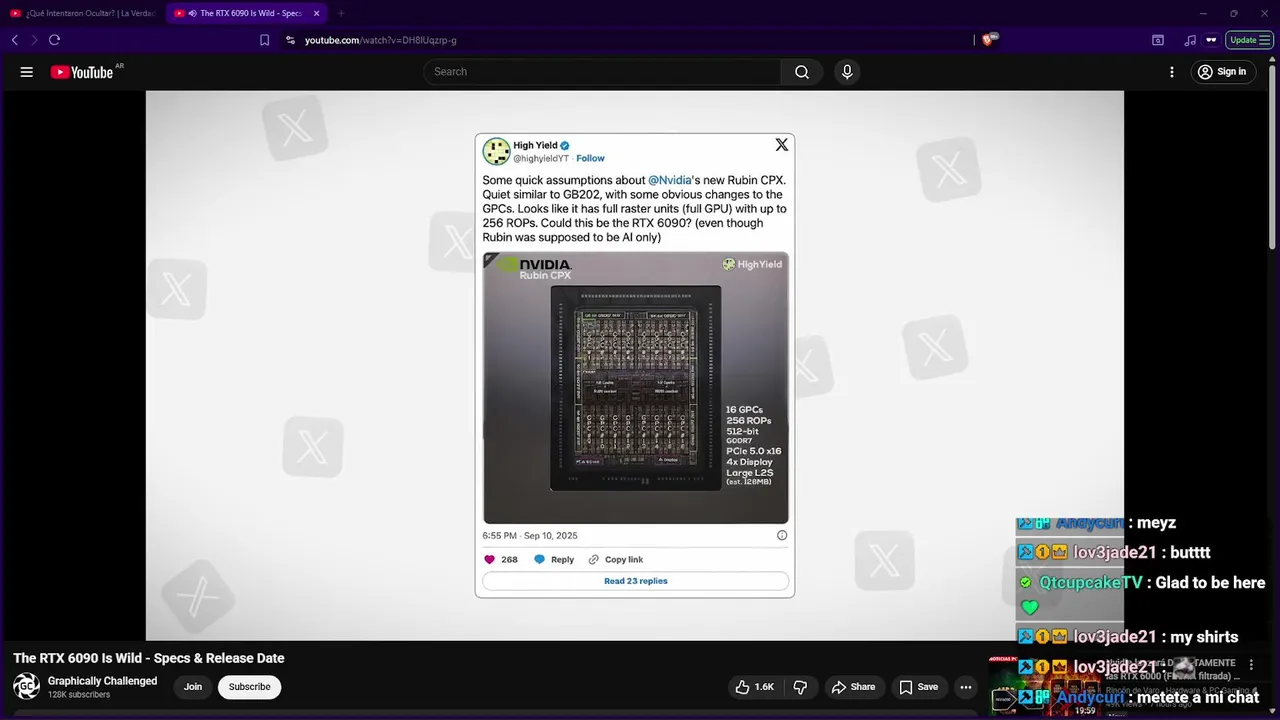Click the tweet info icon near timestamp
1280x720 pixels.
point(782,535)
